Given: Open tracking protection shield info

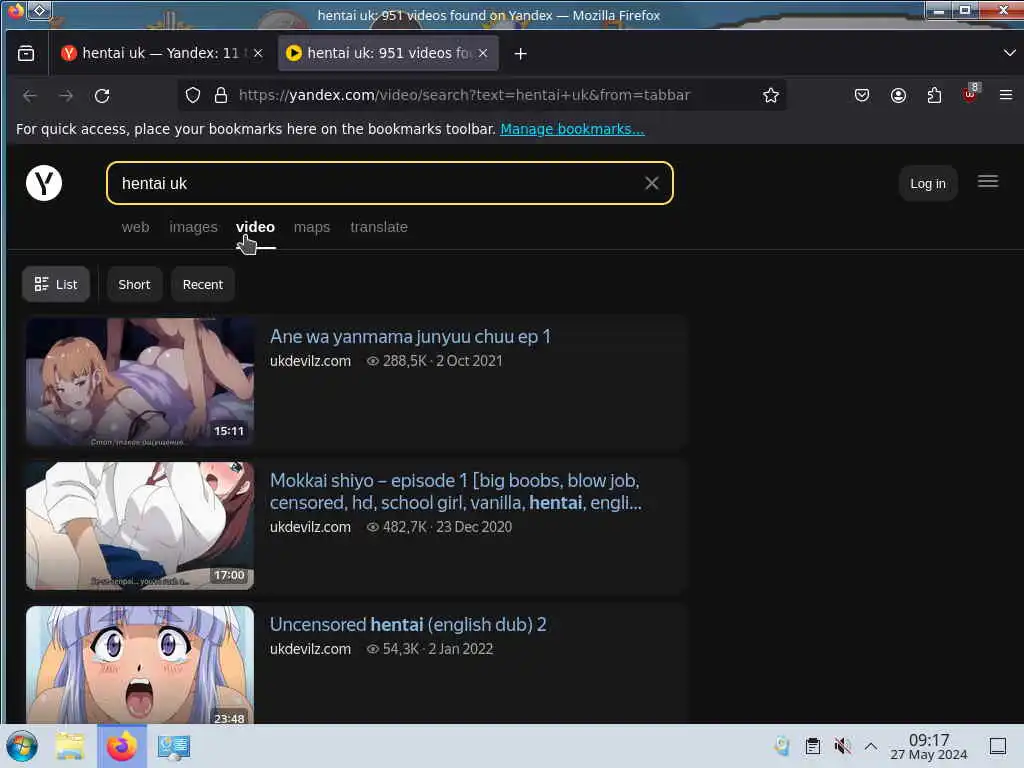Looking at the screenshot, I should click(193, 95).
